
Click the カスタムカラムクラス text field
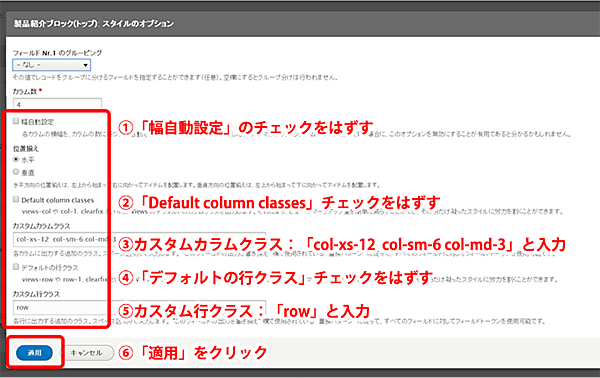click(x=140, y=240)
